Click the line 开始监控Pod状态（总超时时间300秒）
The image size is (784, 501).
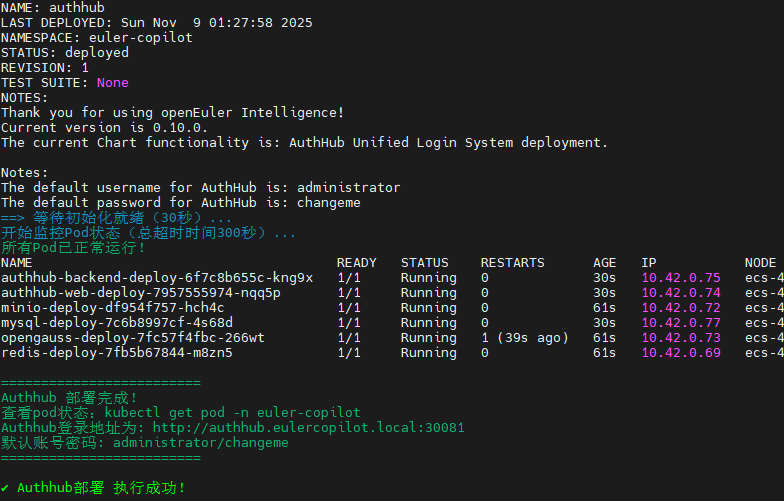coord(148,233)
